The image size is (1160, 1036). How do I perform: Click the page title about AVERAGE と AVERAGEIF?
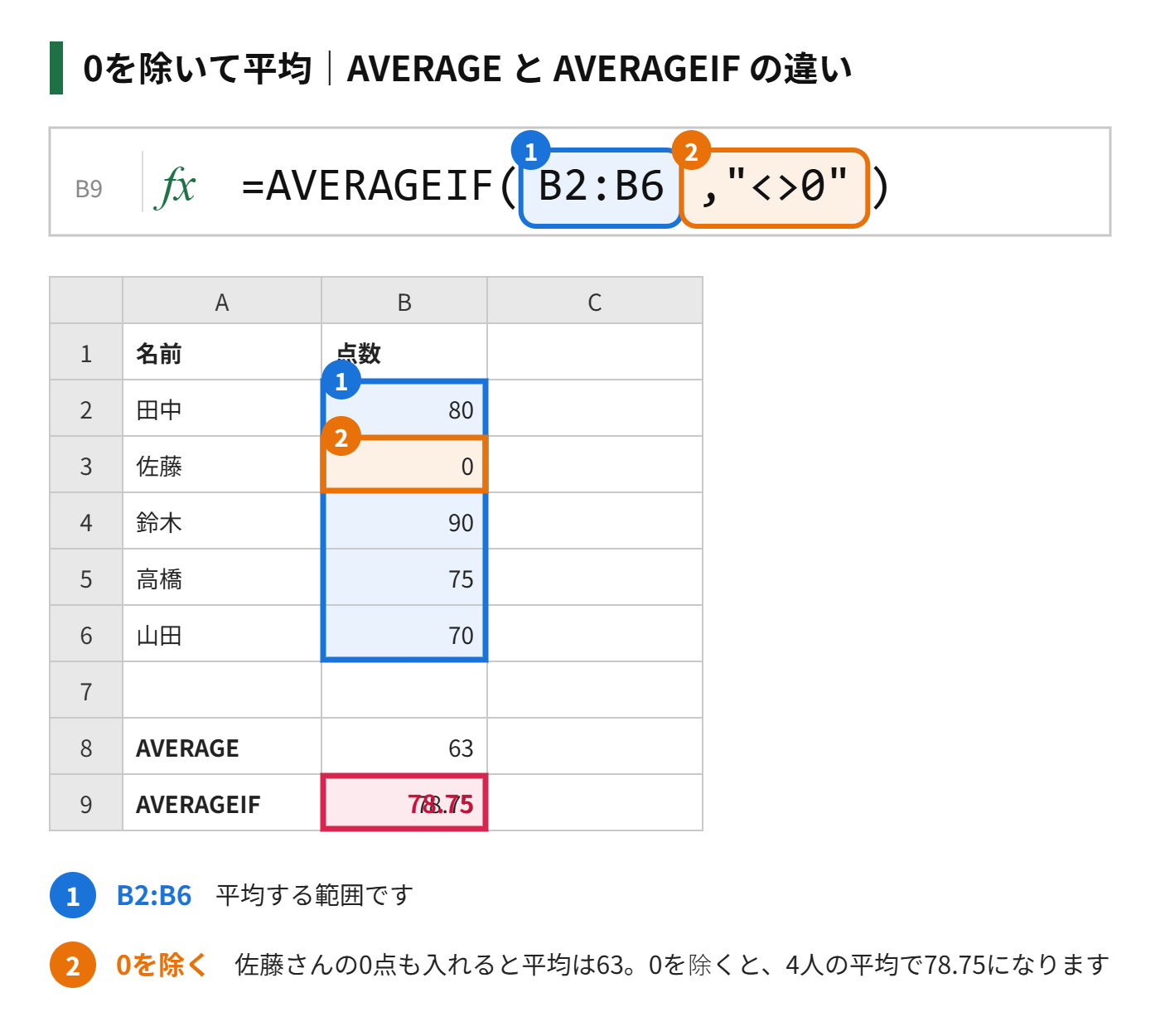467,68
